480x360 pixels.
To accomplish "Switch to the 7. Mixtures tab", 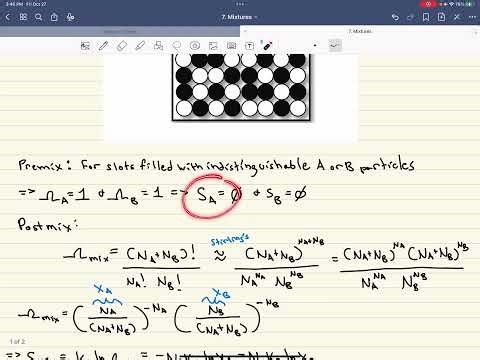I will coord(360,31).
